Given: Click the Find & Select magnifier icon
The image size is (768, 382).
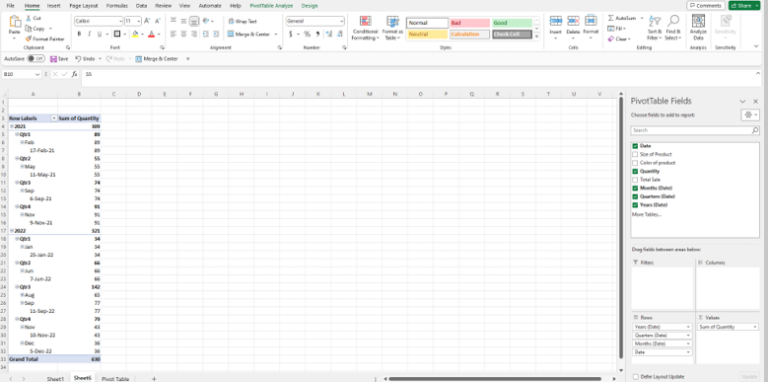Looking at the screenshot, I should [x=673, y=21].
